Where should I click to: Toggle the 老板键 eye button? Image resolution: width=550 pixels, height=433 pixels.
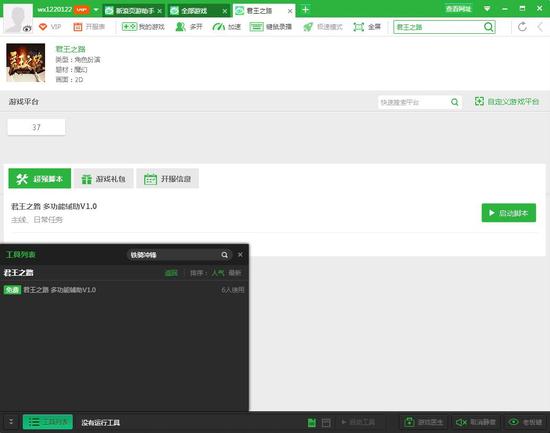(x=525, y=422)
